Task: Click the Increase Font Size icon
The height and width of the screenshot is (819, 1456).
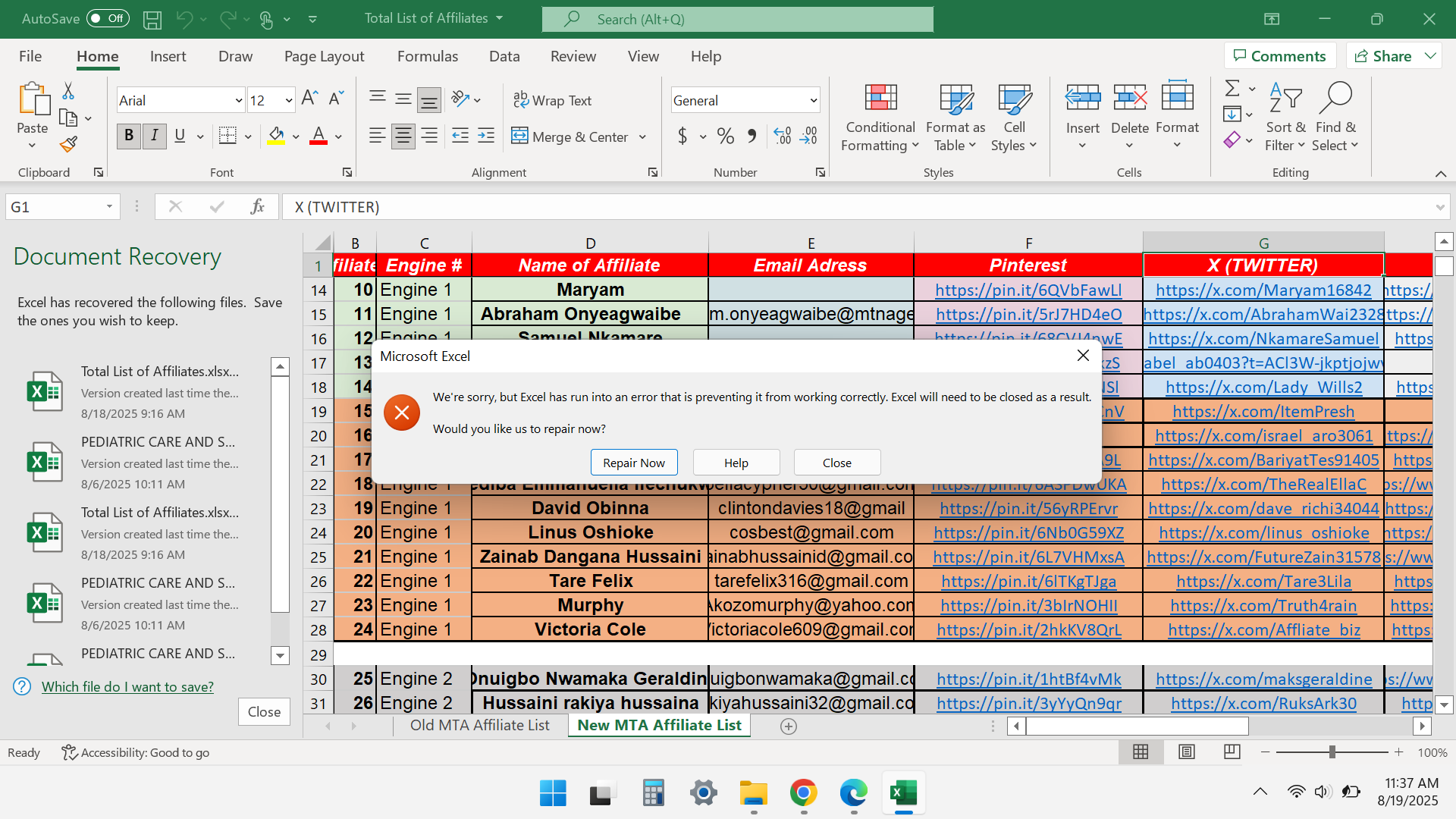Action: click(309, 99)
